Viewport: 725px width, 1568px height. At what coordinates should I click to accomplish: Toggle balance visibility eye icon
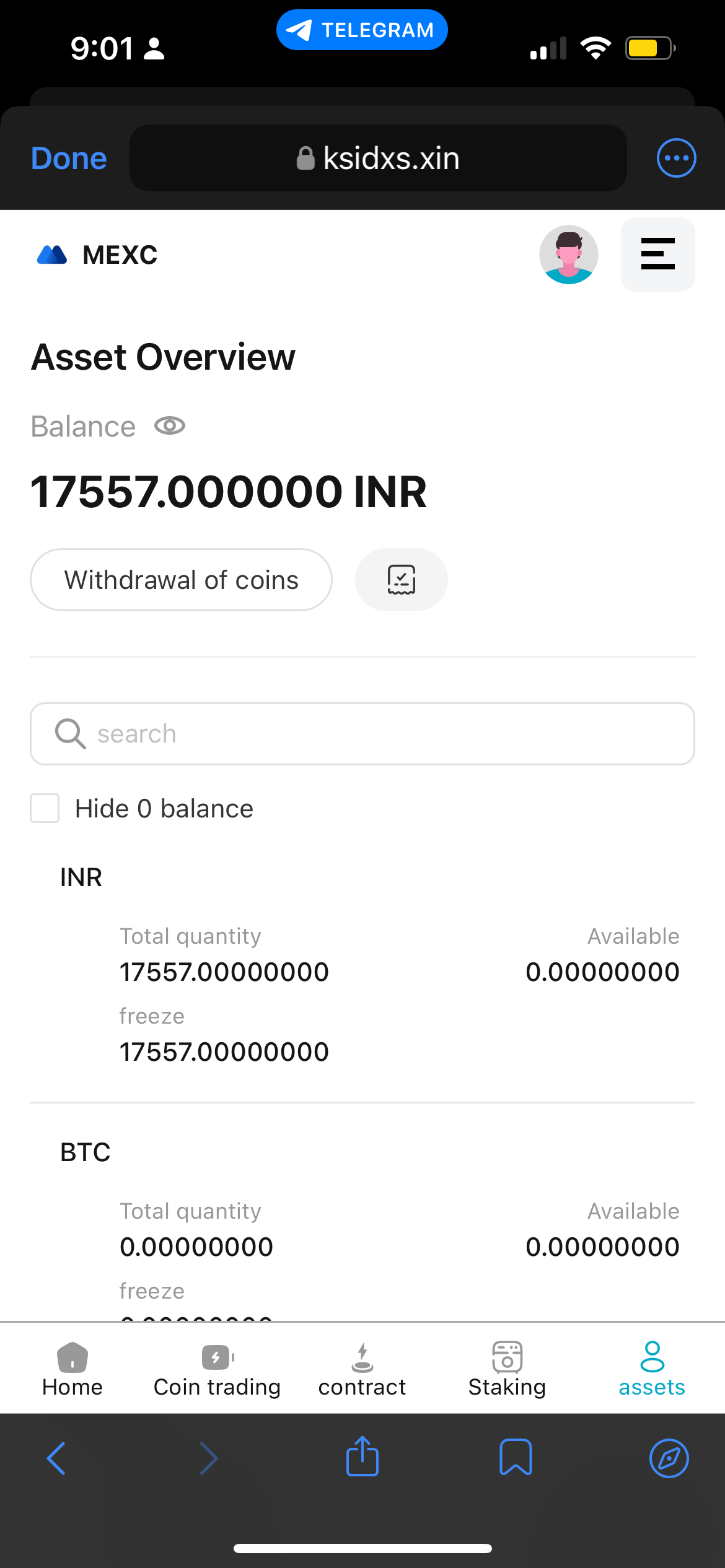(170, 426)
